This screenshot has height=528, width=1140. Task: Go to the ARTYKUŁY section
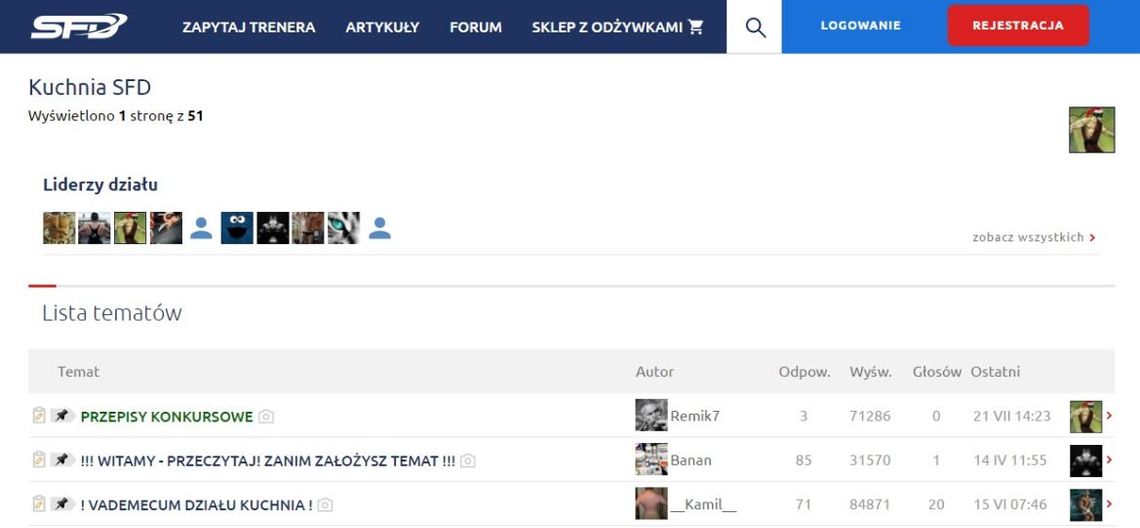coord(382,27)
